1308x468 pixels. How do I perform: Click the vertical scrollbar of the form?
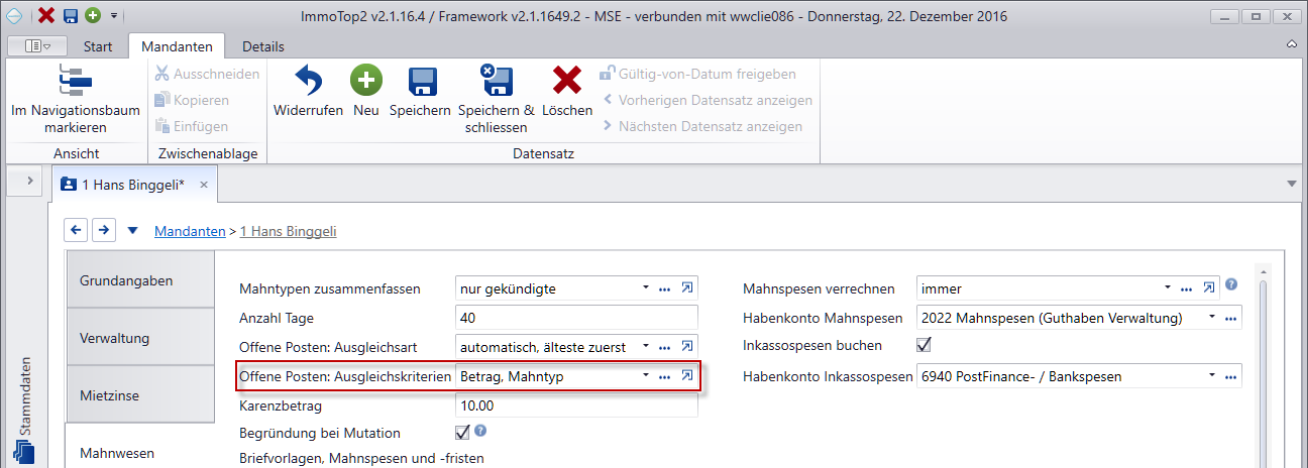(x=1263, y=366)
